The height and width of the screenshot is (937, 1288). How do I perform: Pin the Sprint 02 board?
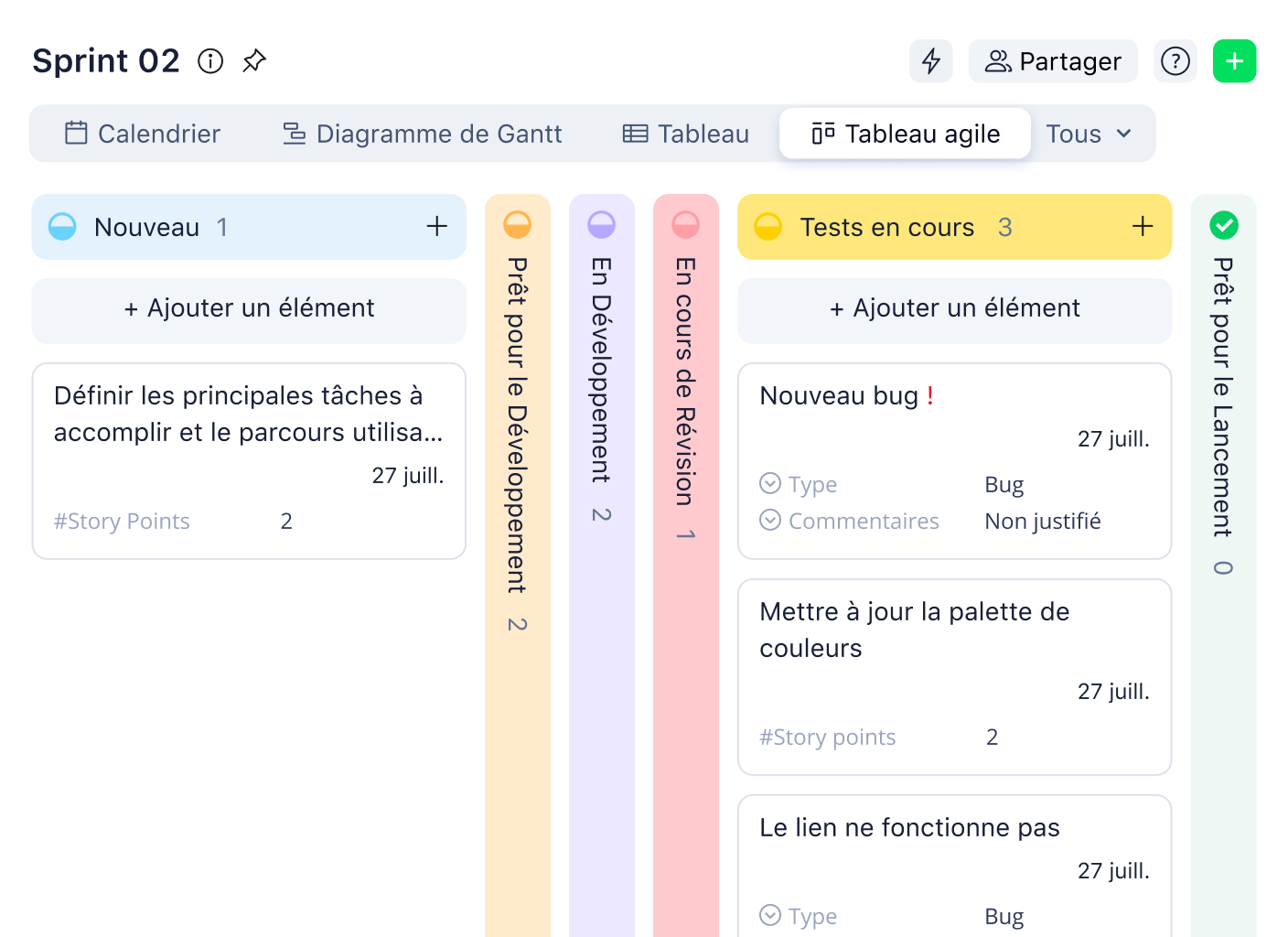254,61
